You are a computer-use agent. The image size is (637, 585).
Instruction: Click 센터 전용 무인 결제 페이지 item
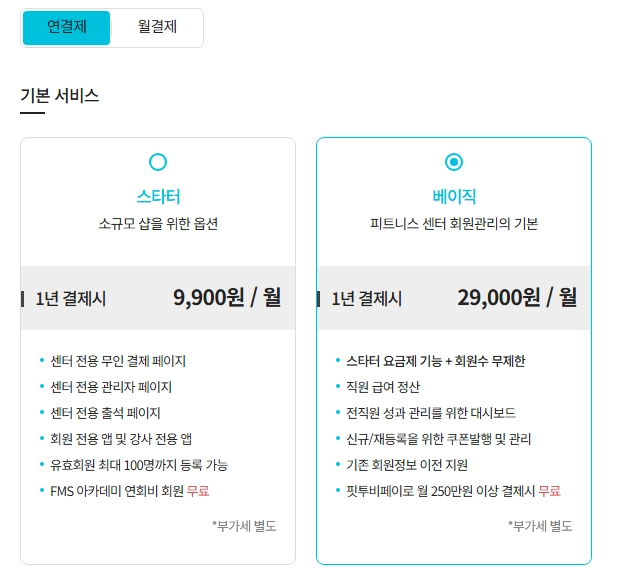tap(118, 361)
